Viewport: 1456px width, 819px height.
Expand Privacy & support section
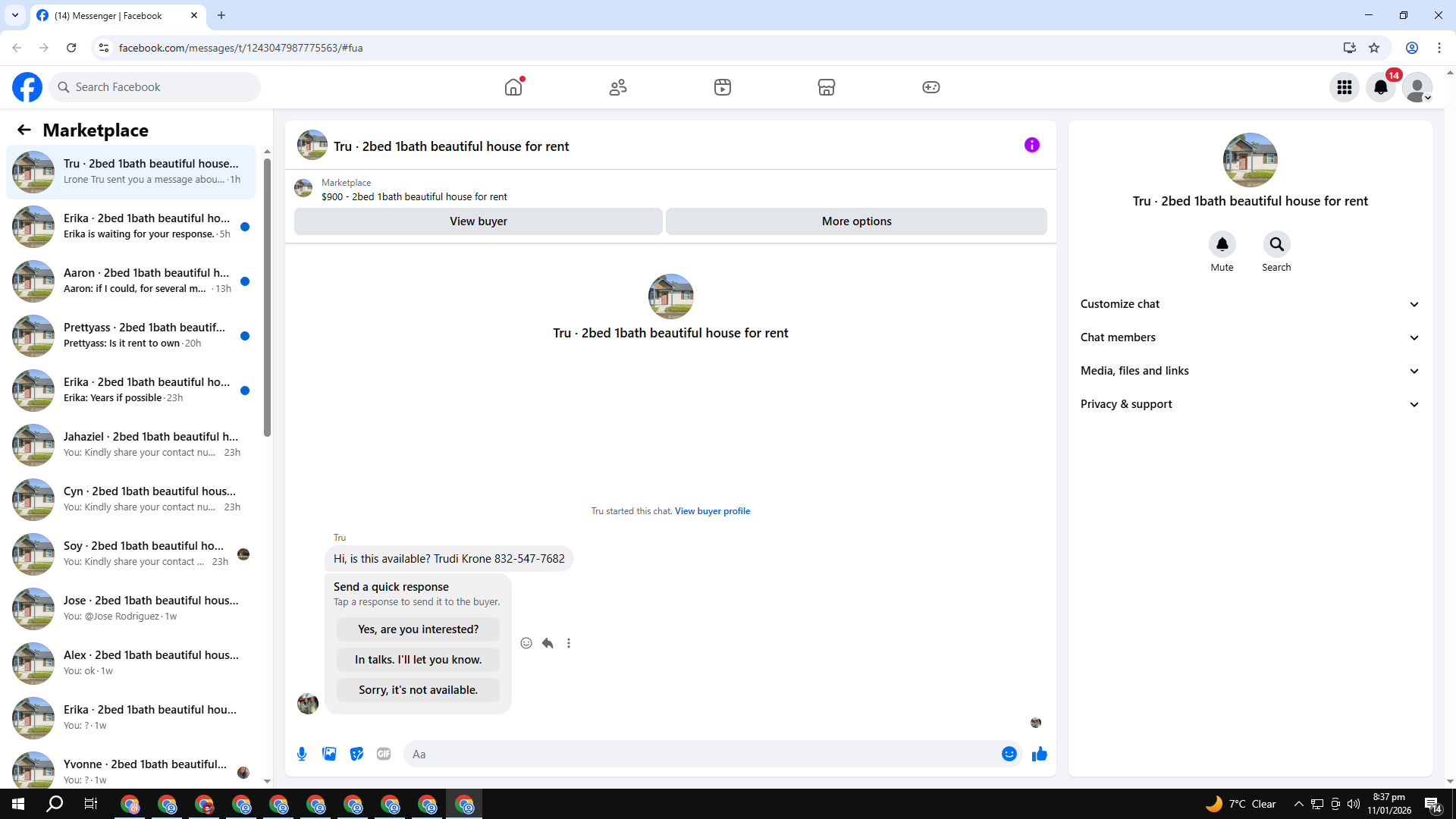(1250, 404)
